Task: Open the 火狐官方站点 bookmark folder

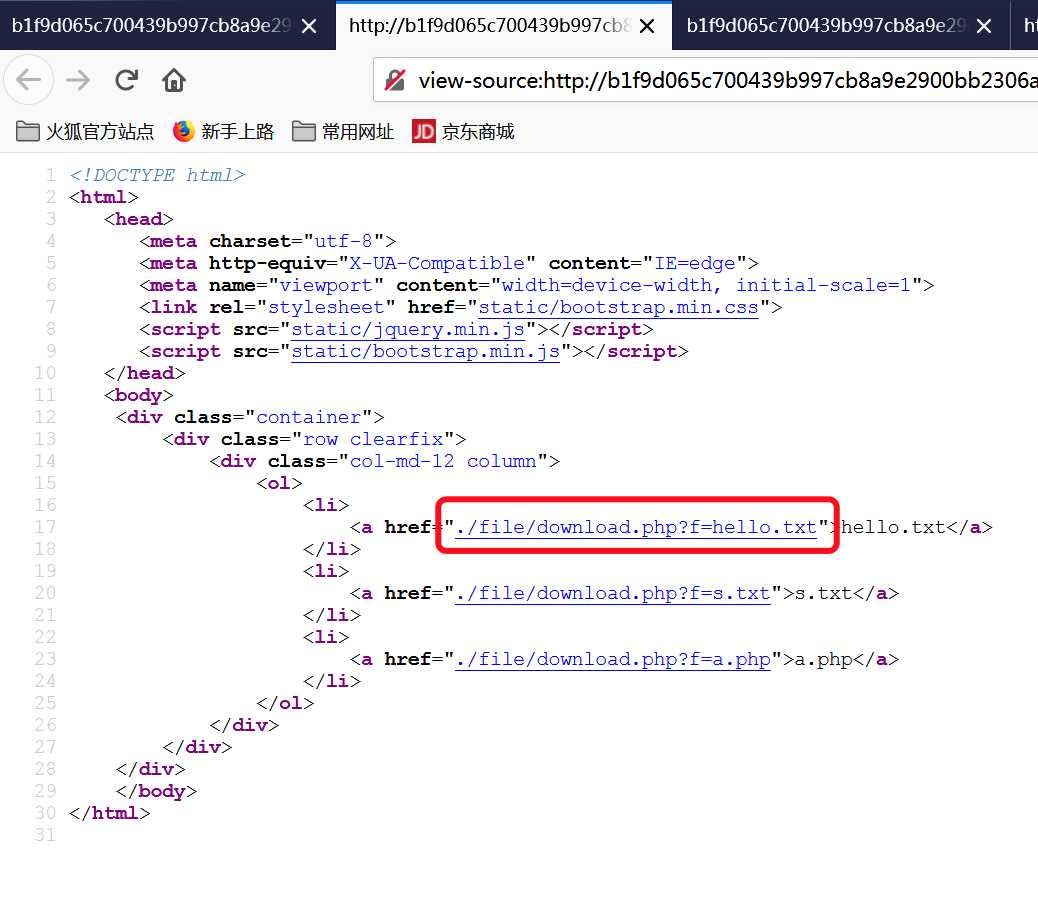Action: click(x=84, y=132)
